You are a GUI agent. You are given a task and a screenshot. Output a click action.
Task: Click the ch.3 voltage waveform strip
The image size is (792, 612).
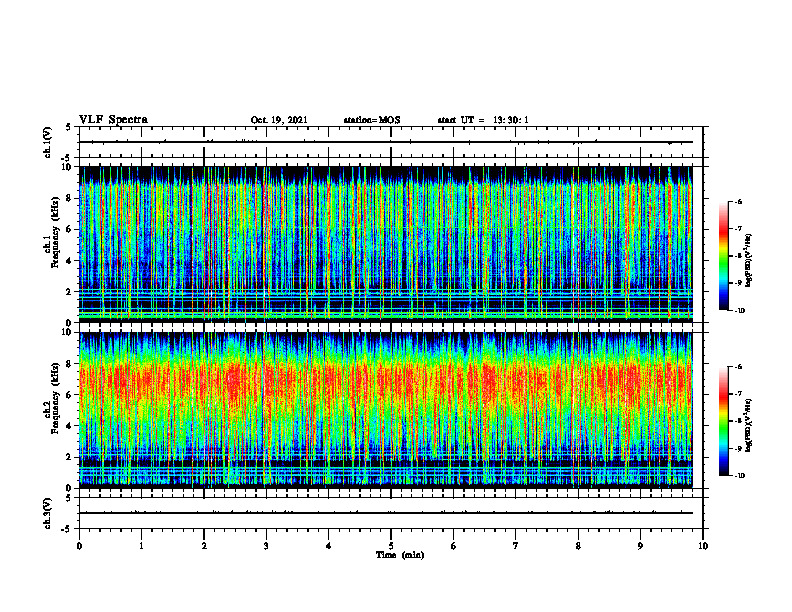[x=391, y=513]
